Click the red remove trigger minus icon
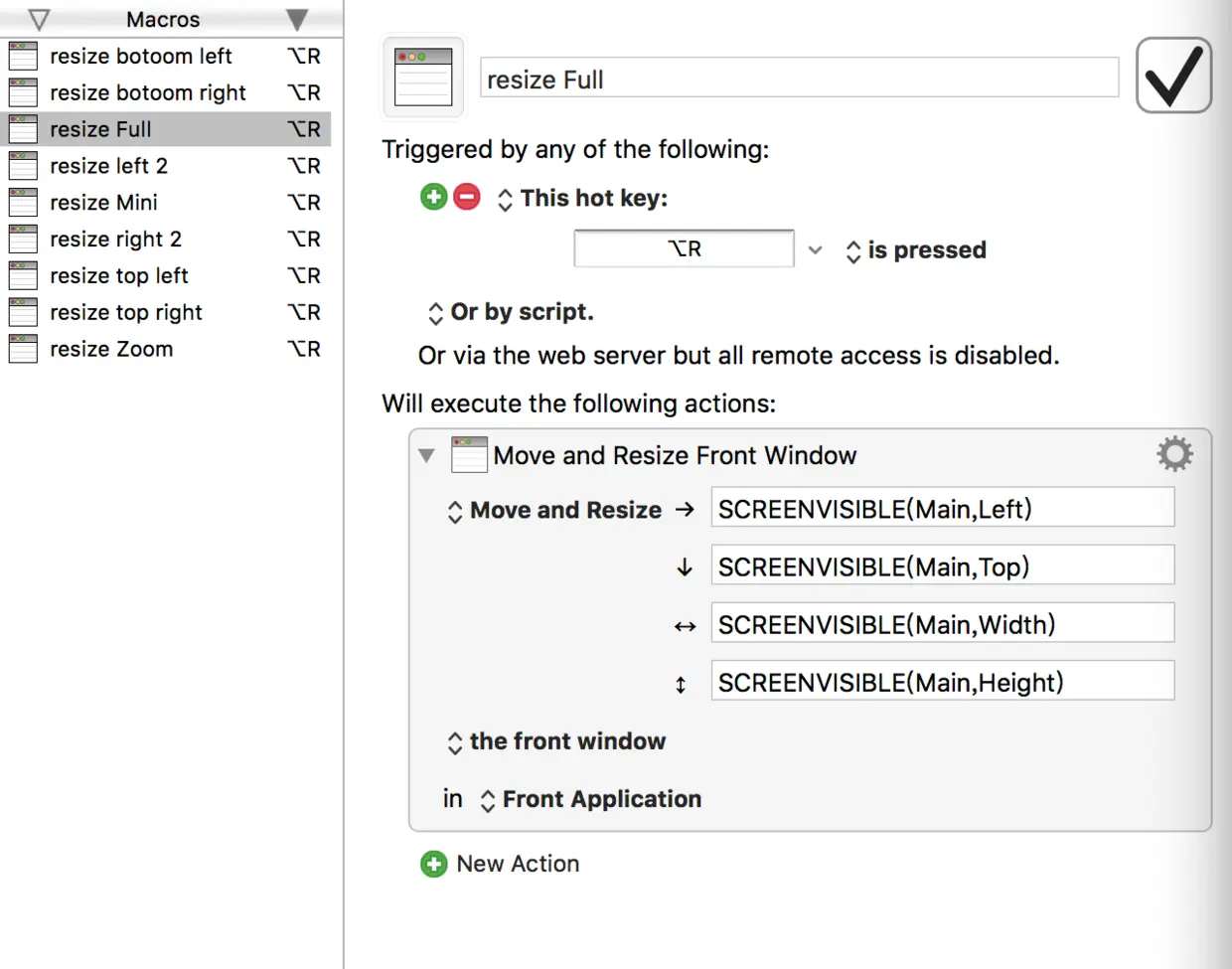This screenshot has height=969, width=1232. (x=467, y=197)
